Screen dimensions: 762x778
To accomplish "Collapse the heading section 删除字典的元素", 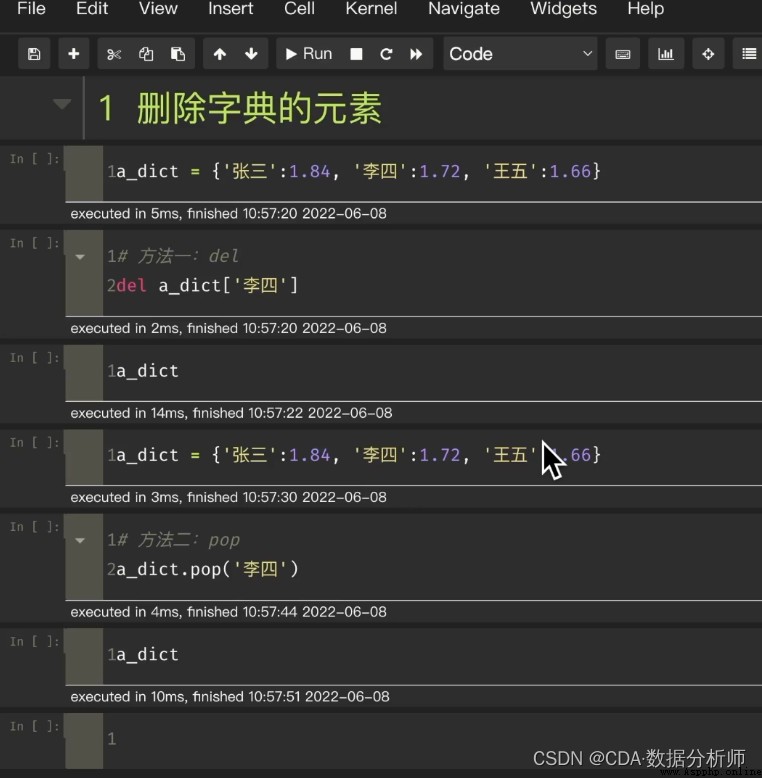I will [62, 104].
